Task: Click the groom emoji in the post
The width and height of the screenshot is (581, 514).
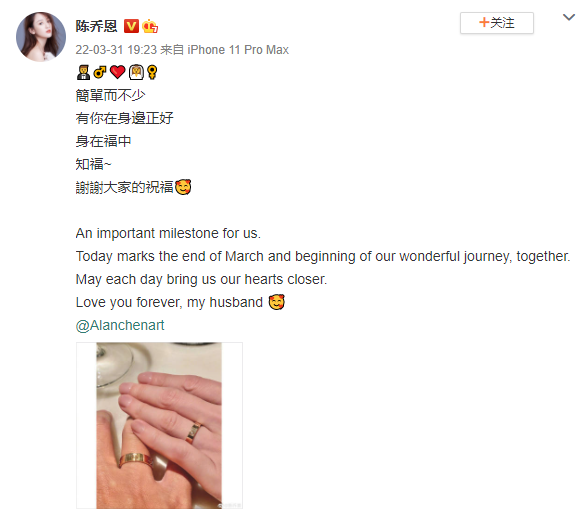Action: [83, 72]
